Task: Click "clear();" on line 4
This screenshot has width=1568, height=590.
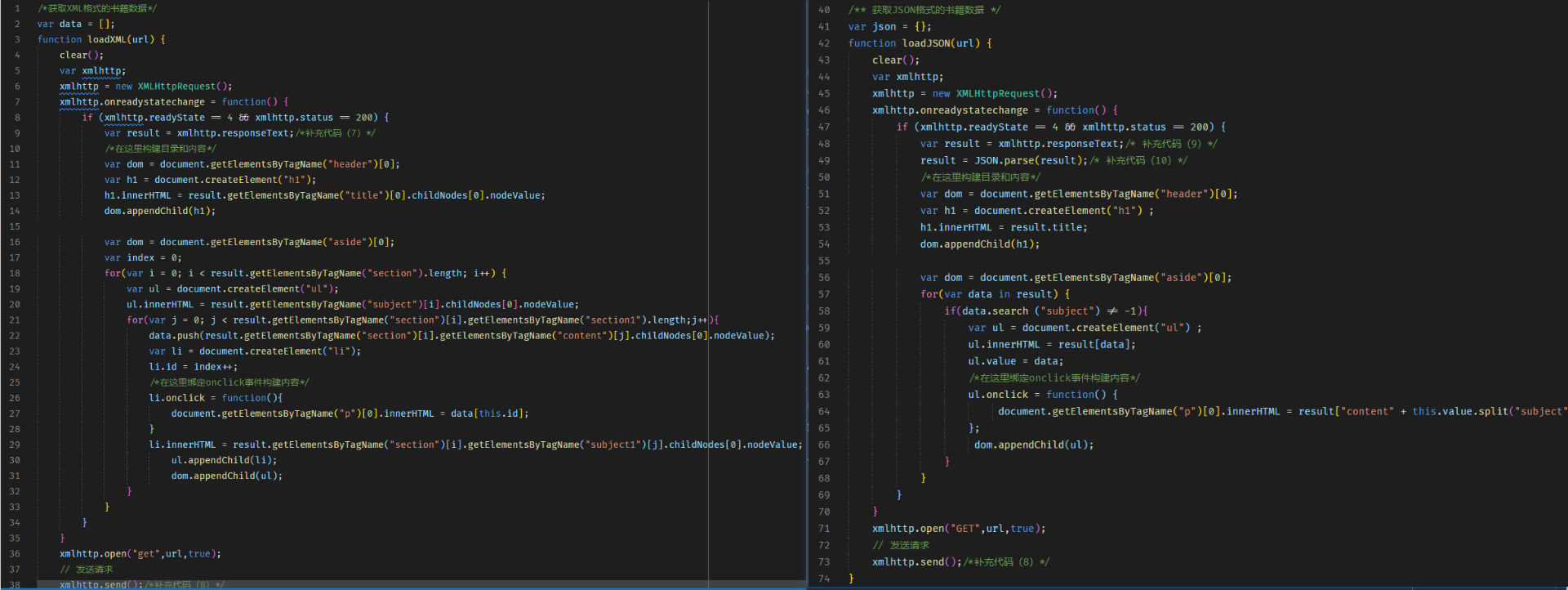Action: 82,55
